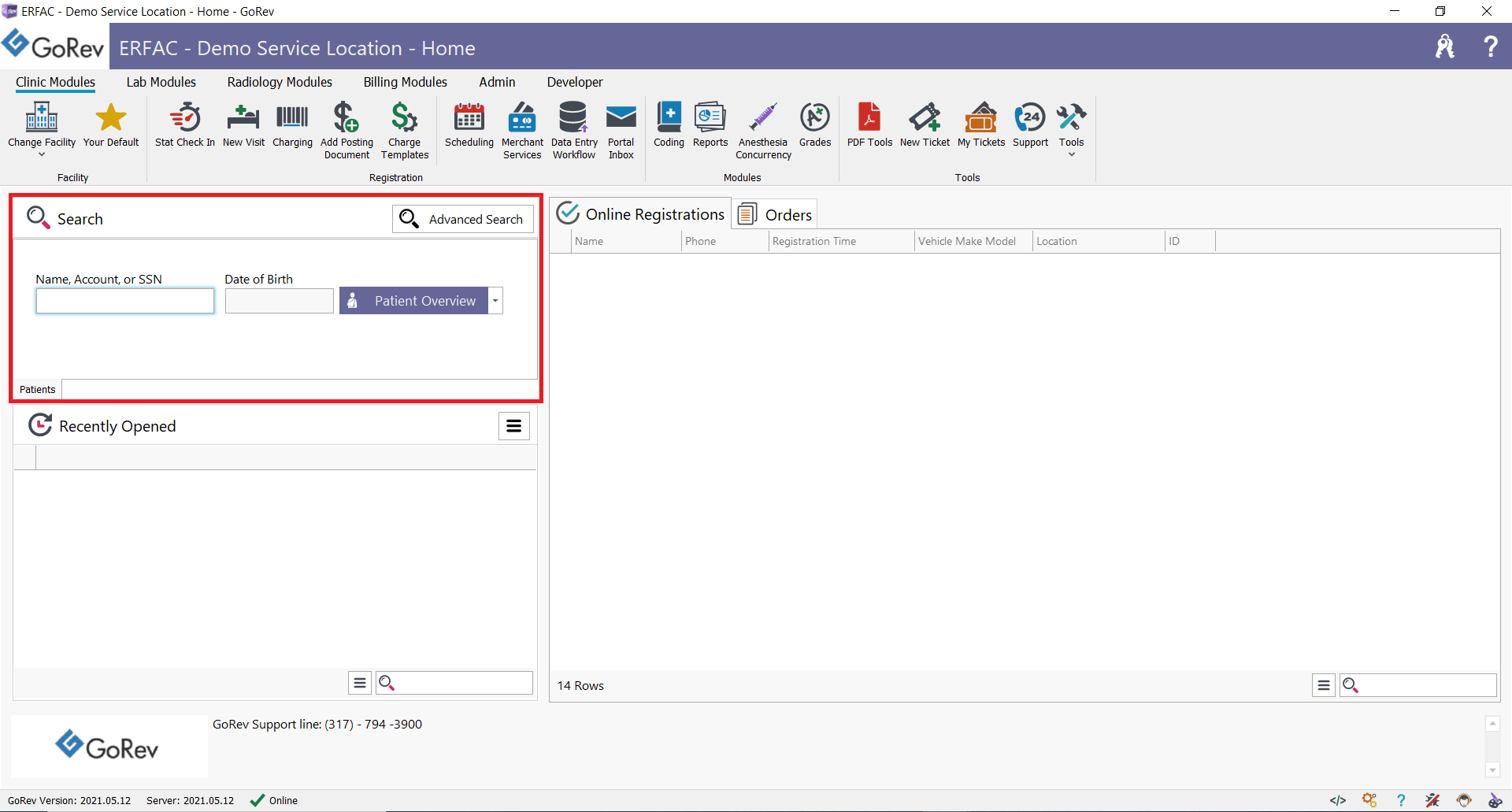
Task: Click the user profile icon in header
Action: click(x=1445, y=47)
